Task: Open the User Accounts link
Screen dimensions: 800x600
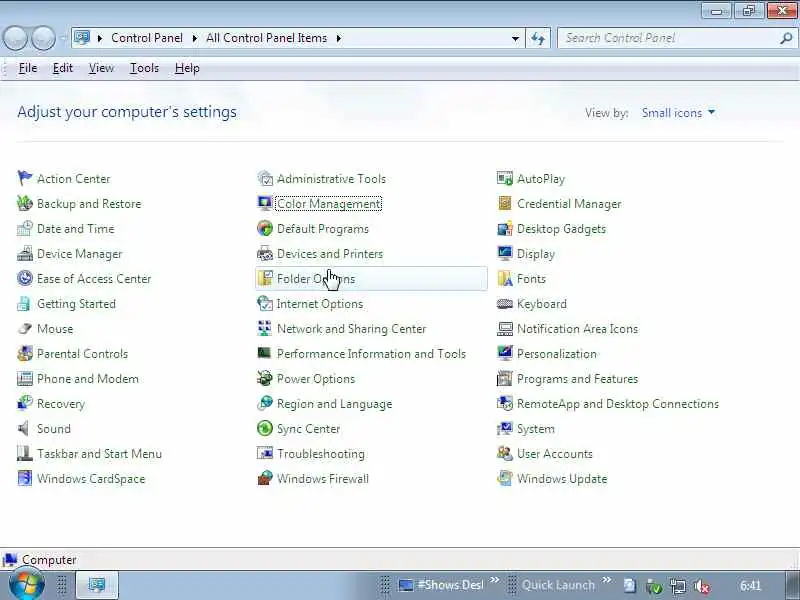Action: click(x=555, y=454)
